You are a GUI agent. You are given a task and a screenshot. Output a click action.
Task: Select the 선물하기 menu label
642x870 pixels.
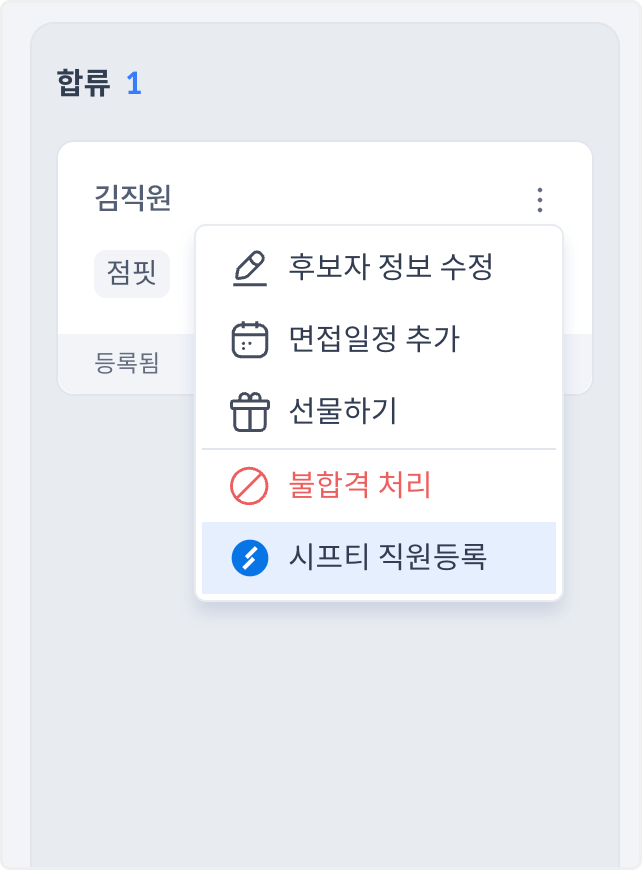coord(343,411)
